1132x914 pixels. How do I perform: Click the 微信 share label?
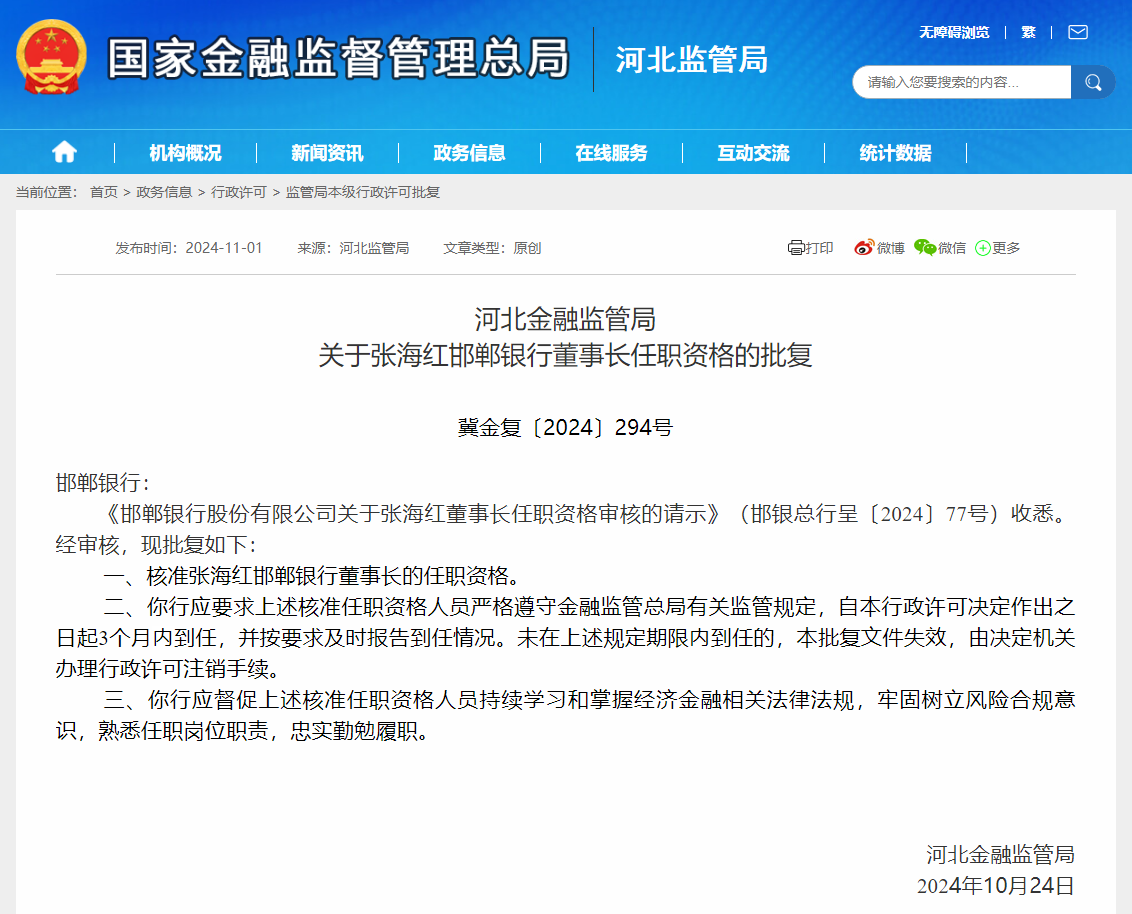click(x=952, y=248)
